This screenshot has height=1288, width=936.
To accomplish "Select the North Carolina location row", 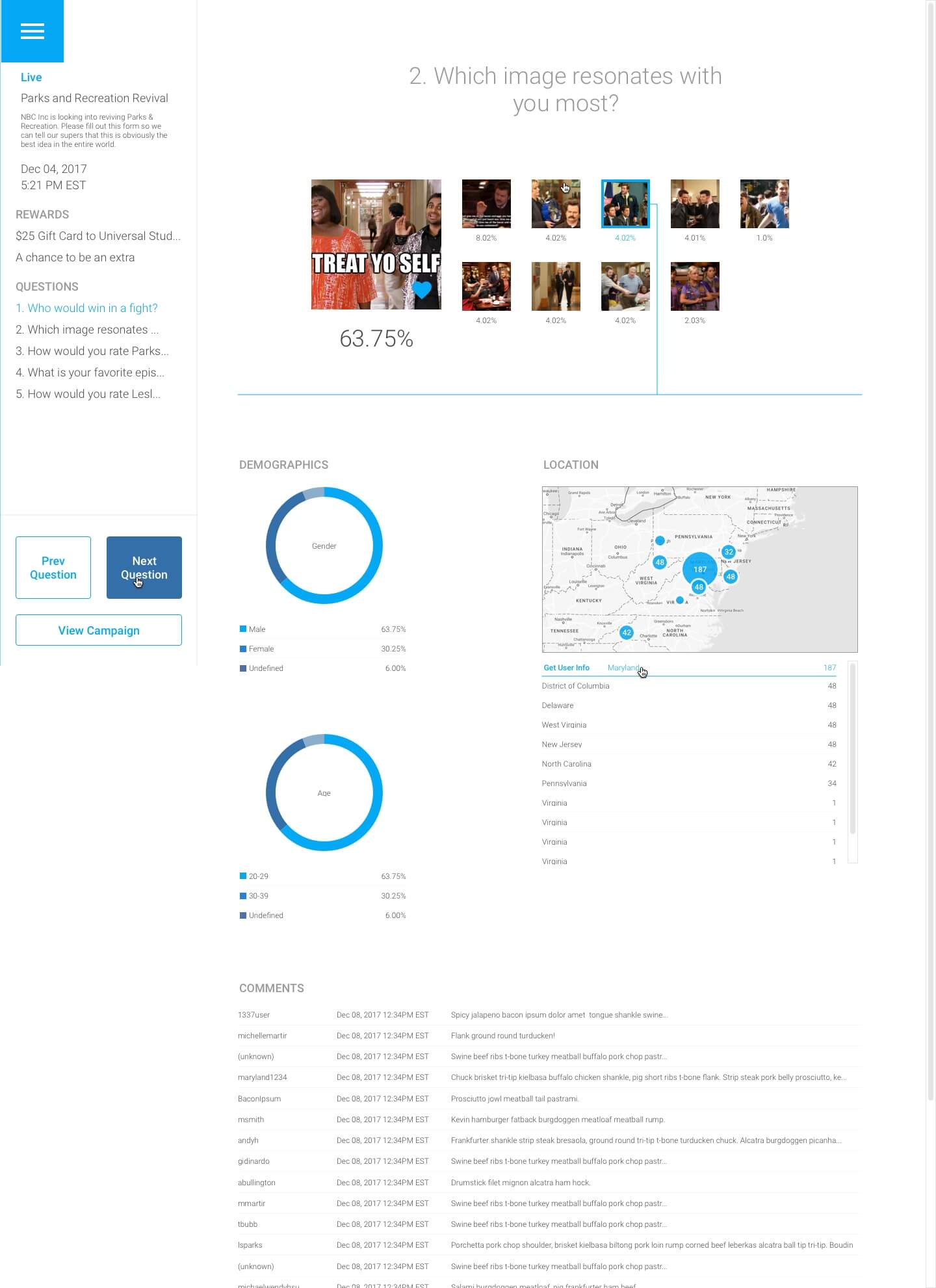I will tap(689, 764).
